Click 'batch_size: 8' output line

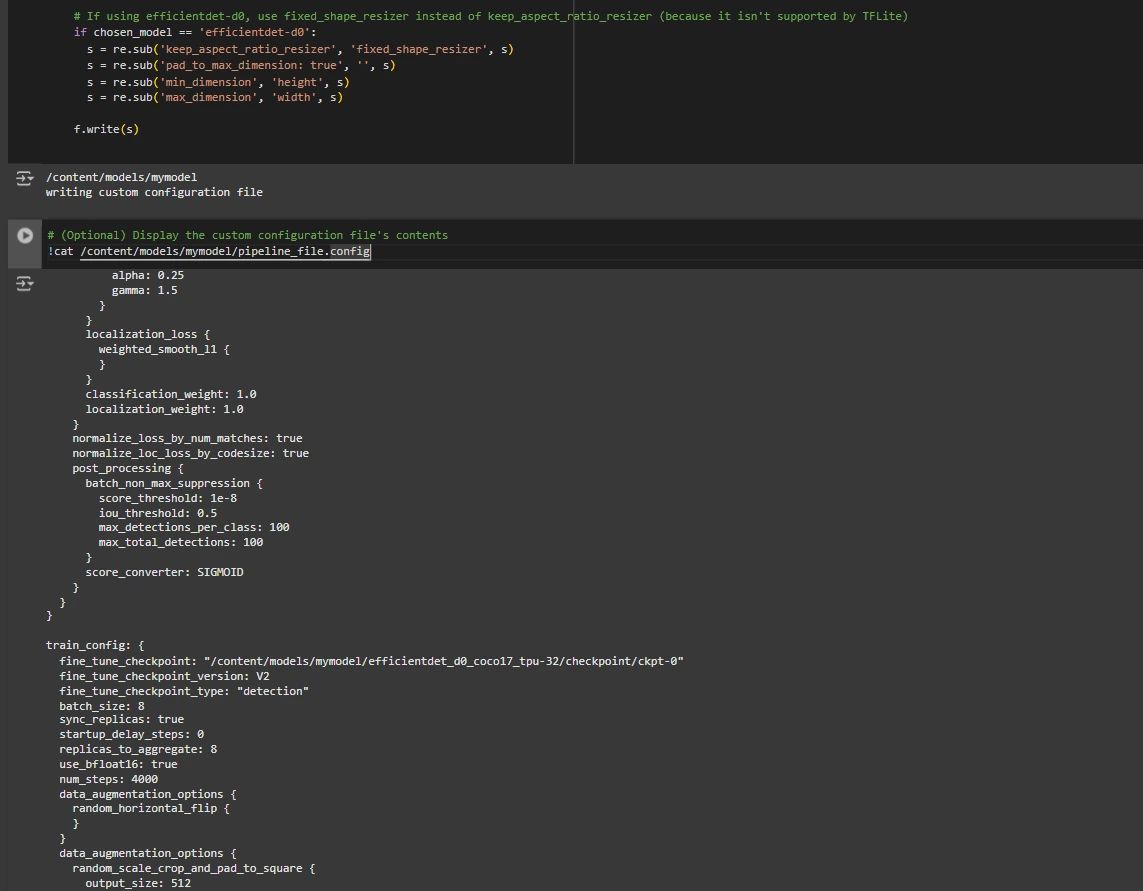(x=101, y=706)
